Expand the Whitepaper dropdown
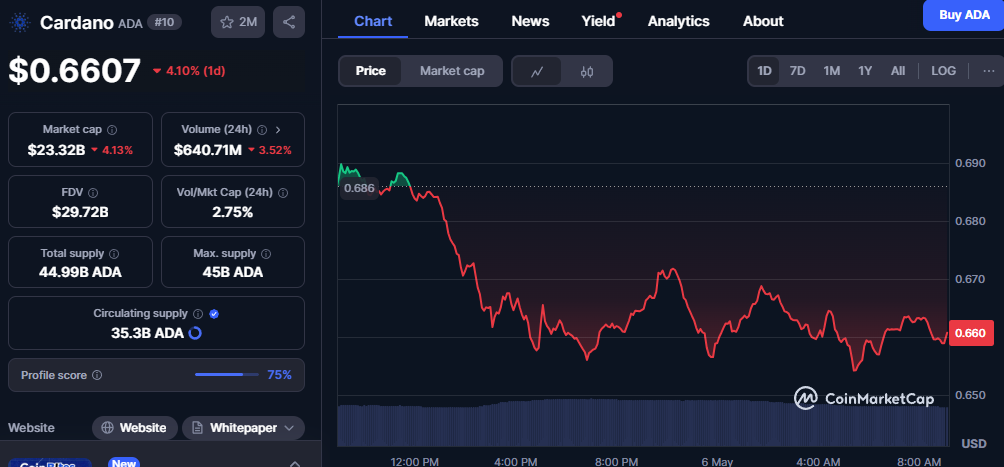 (243, 428)
